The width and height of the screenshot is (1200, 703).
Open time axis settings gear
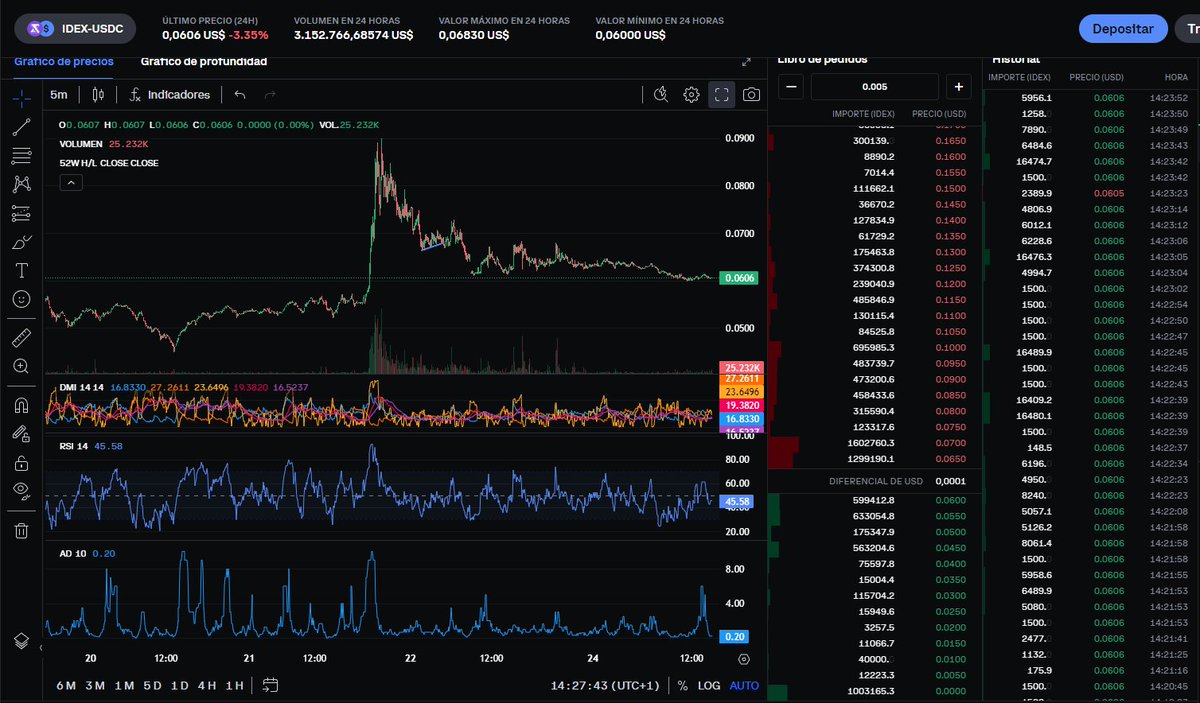[x=743, y=659]
